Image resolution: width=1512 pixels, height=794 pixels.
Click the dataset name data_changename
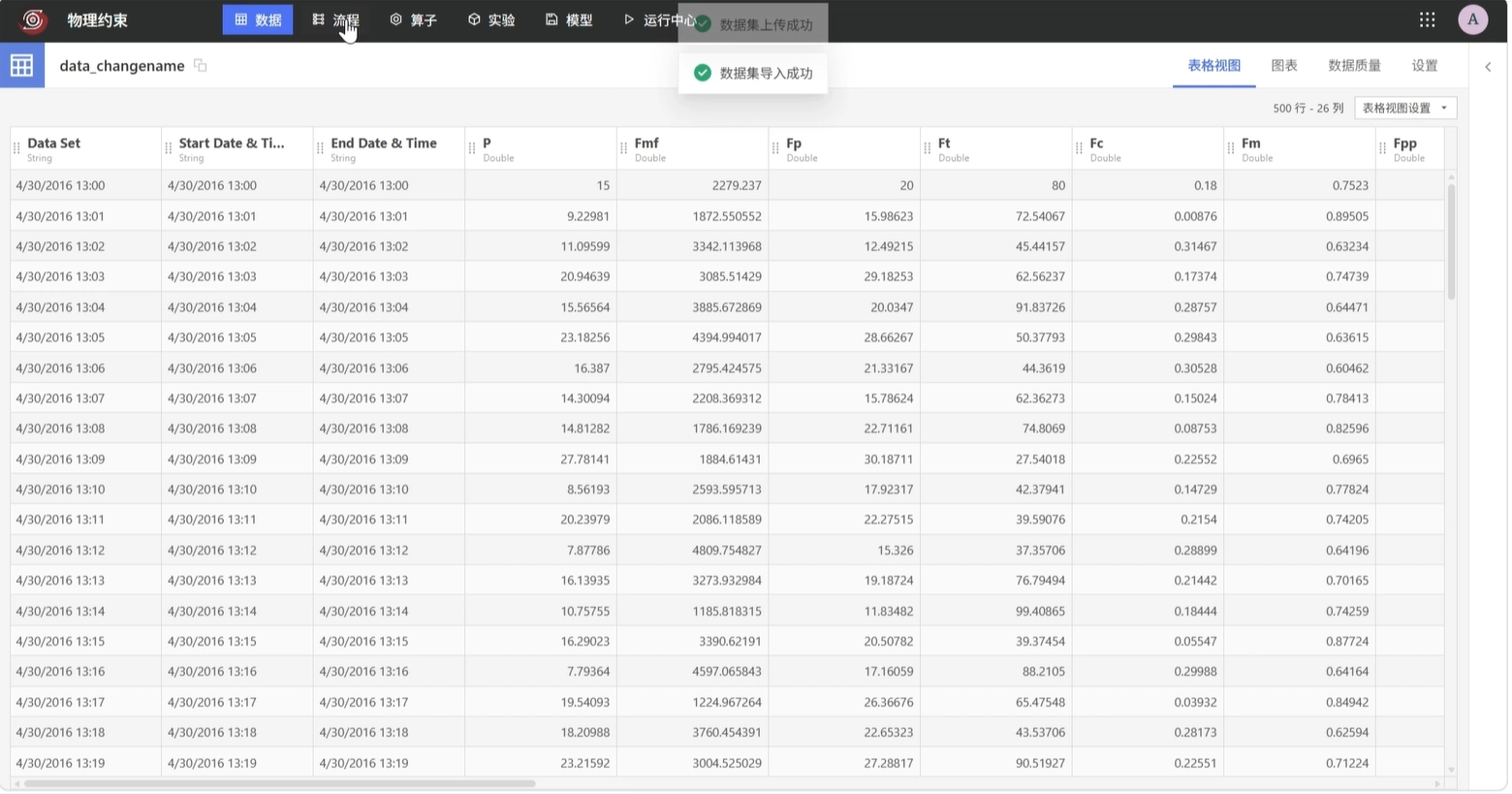click(x=122, y=66)
